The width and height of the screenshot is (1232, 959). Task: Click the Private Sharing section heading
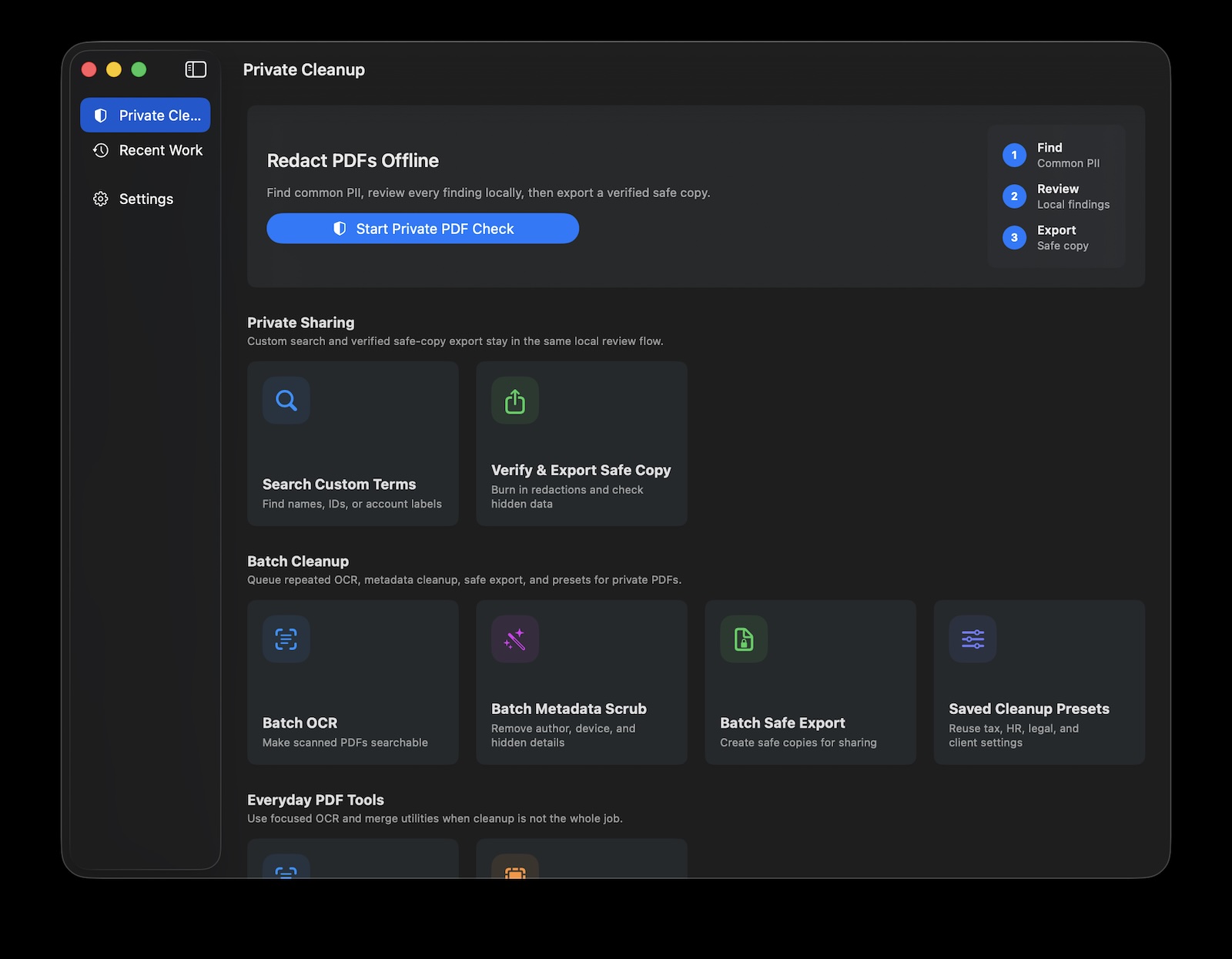click(301, 323)
